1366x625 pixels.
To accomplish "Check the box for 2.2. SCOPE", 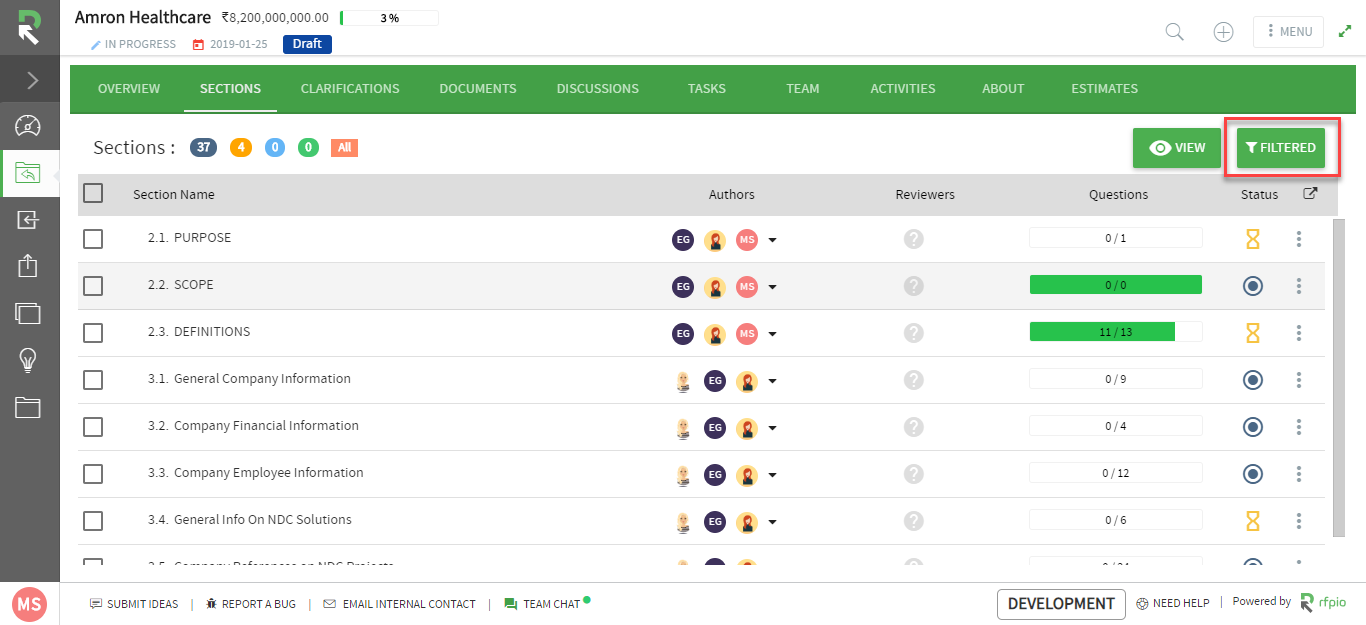I will (93, 286).
